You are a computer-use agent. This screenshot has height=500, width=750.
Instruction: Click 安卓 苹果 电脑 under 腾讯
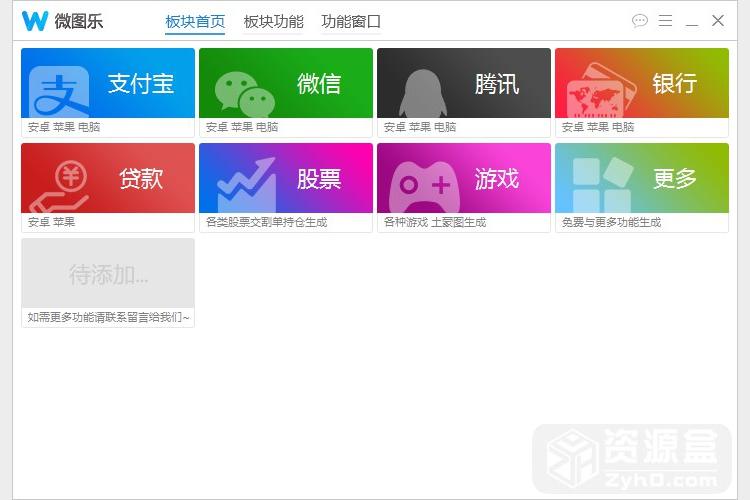pyautogui.click(x=420, y=127)
